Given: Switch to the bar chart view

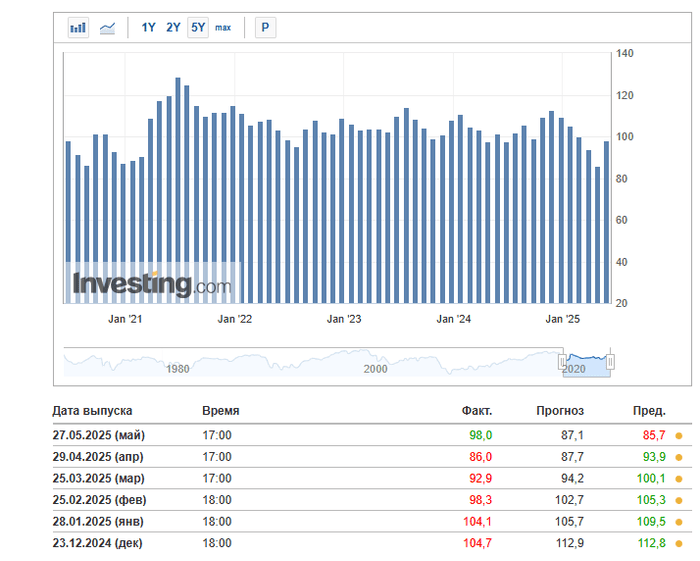Looking at the screenshot, I should coord(78,28).
